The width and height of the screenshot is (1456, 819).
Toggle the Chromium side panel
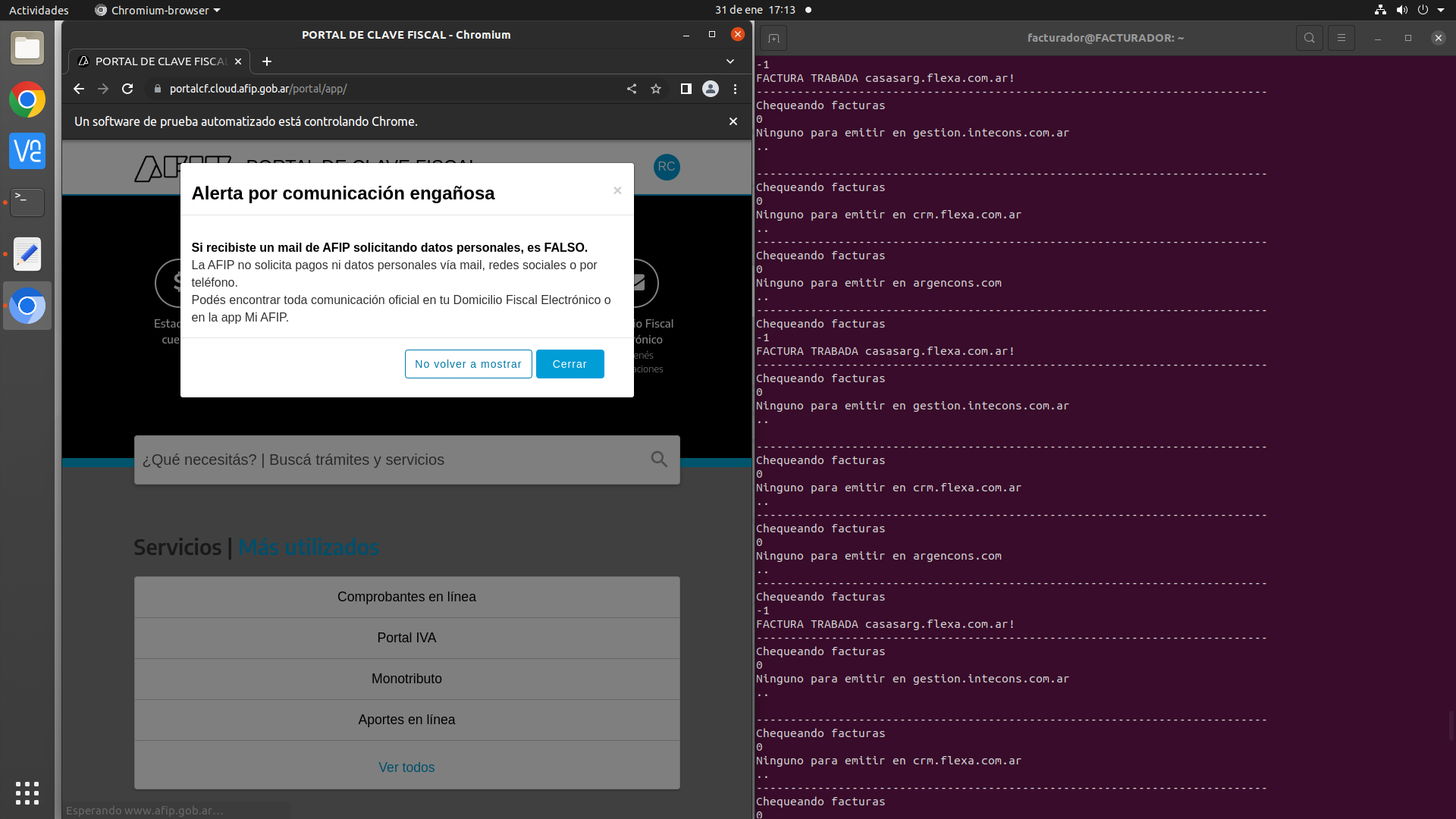point(686,89)
